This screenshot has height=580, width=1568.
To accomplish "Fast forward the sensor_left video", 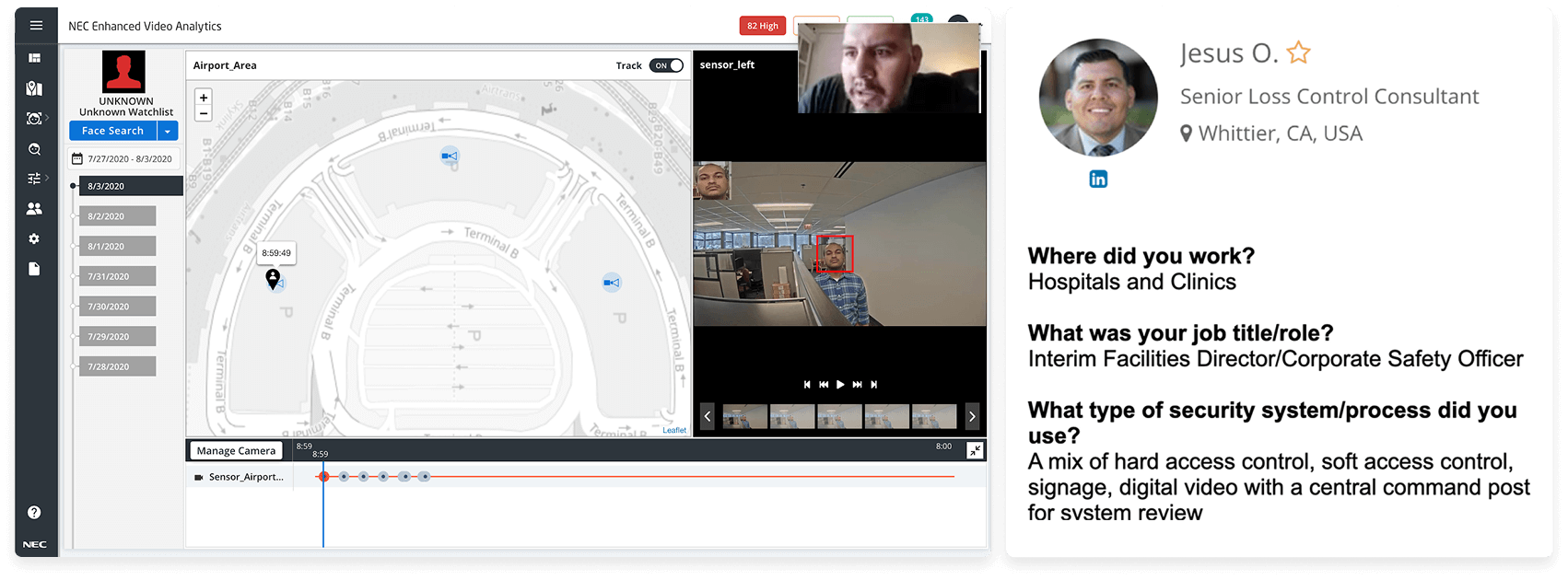I will click(857, 385).
